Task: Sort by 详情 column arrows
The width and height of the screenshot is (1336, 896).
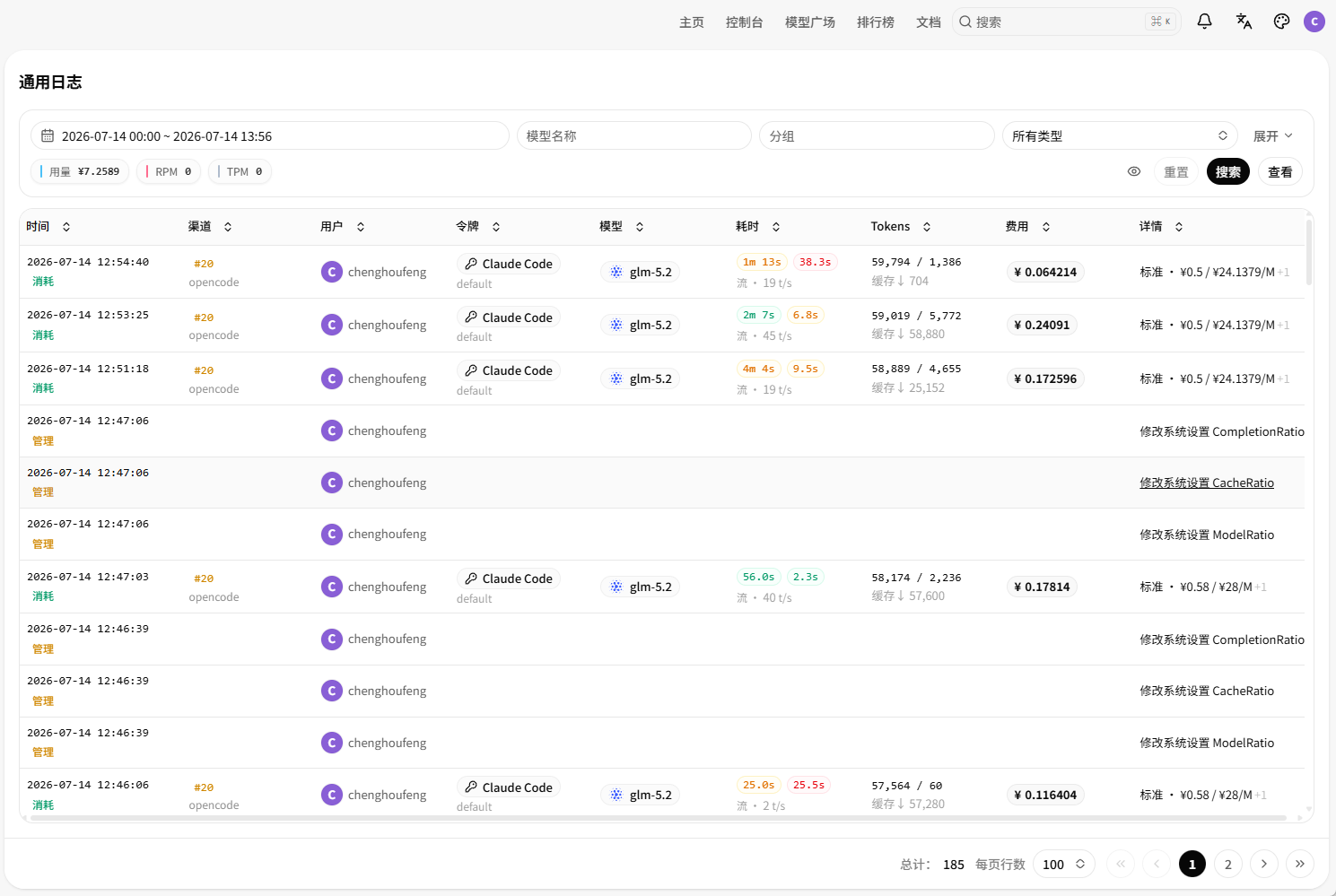Action: click(1179, 227)
